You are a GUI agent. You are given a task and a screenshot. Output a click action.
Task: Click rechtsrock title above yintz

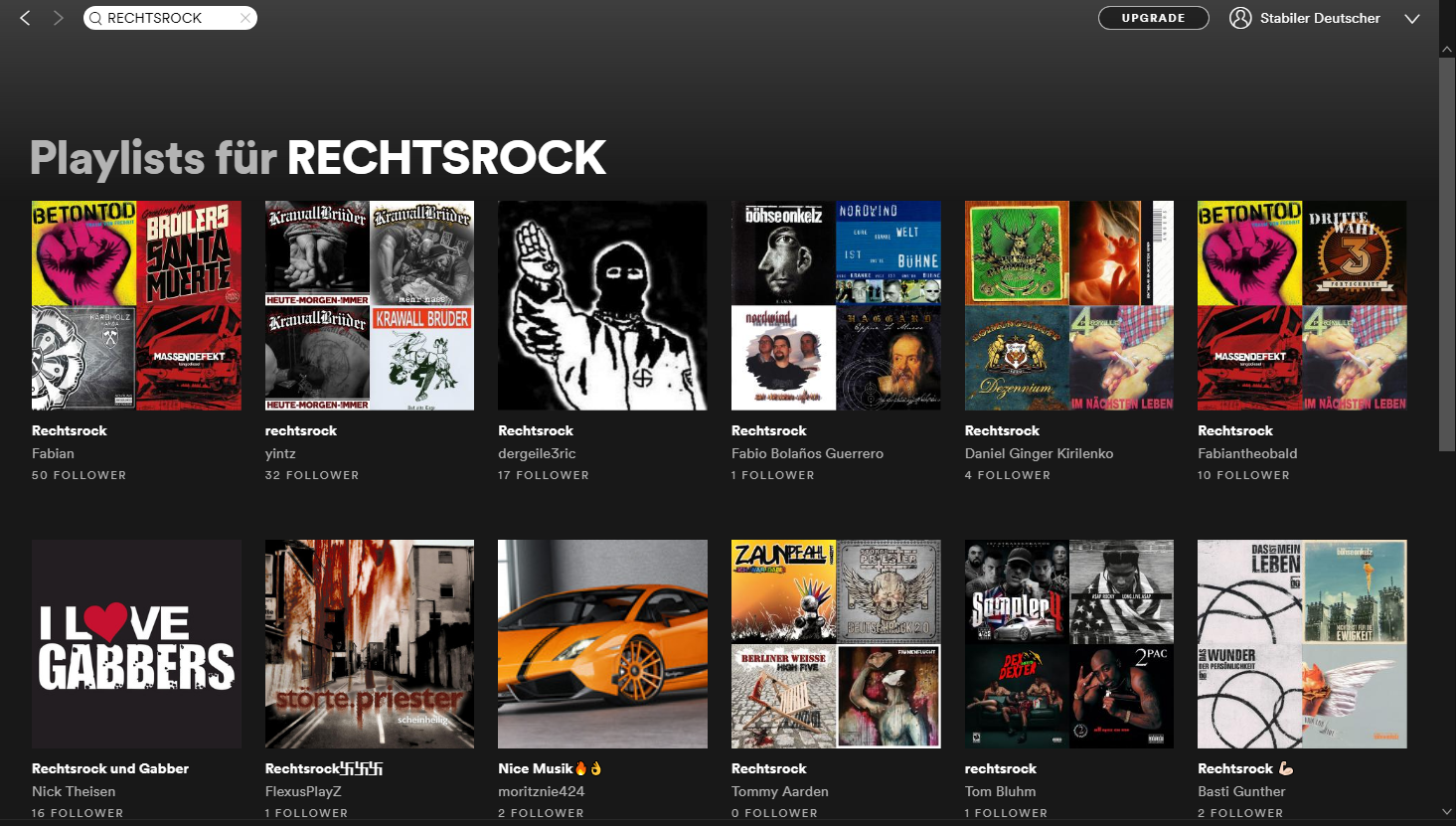pyautogui.click(x=301, y=430)
